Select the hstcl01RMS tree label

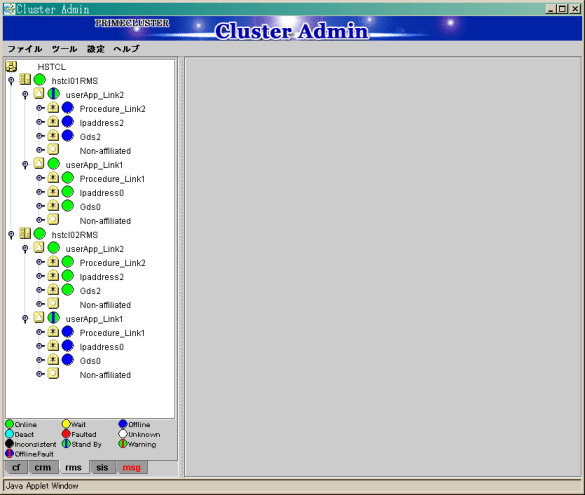(x=75, y=81)
